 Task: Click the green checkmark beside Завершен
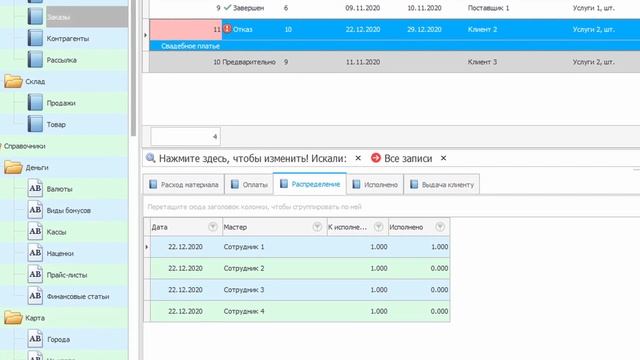click(x=227, y=7)
